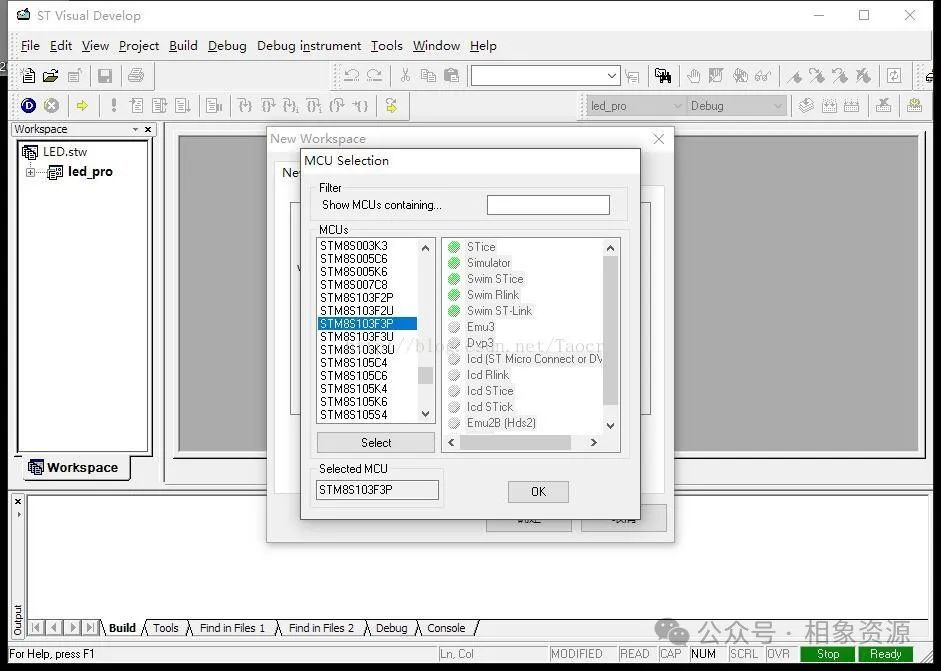Click the MCU list vertical scrollbar thumb
This screenshot has width=941, height=671.
(425, 375)
